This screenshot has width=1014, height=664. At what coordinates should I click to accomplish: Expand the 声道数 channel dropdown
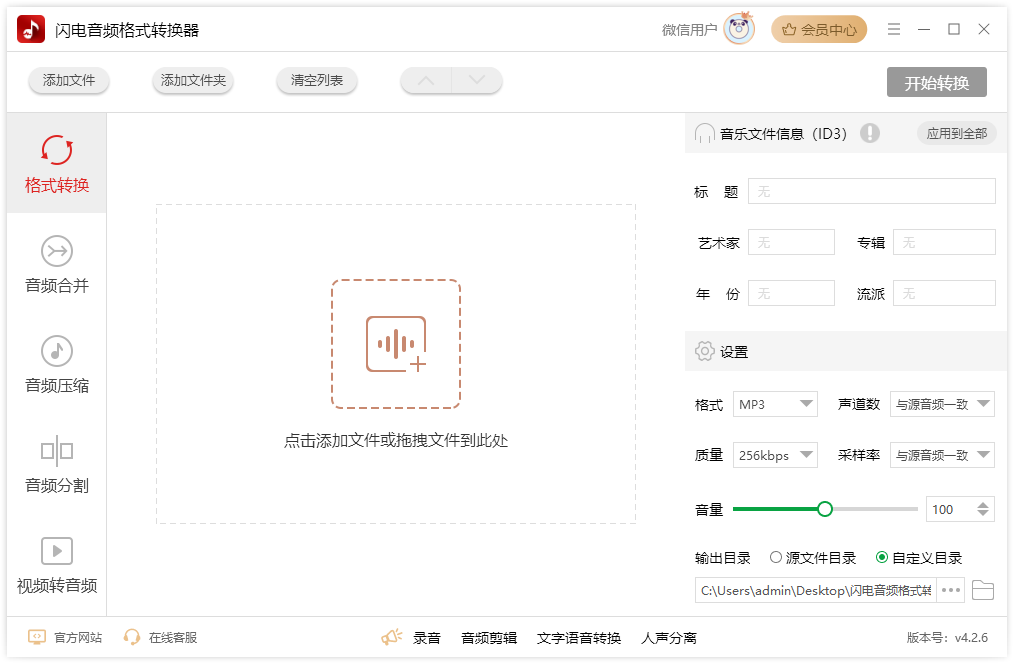point(942,404)
